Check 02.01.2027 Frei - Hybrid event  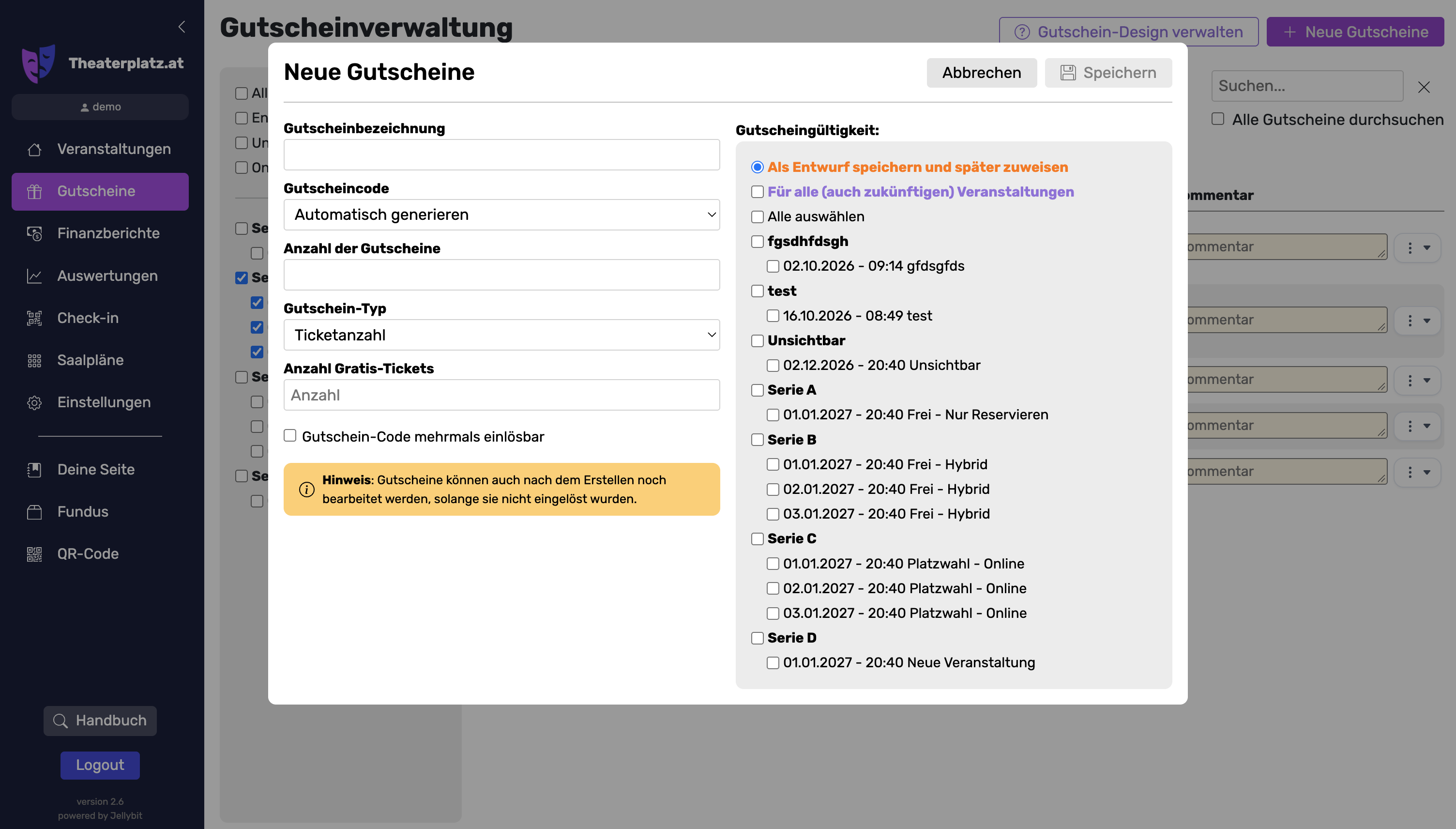[x=773, y=490]
